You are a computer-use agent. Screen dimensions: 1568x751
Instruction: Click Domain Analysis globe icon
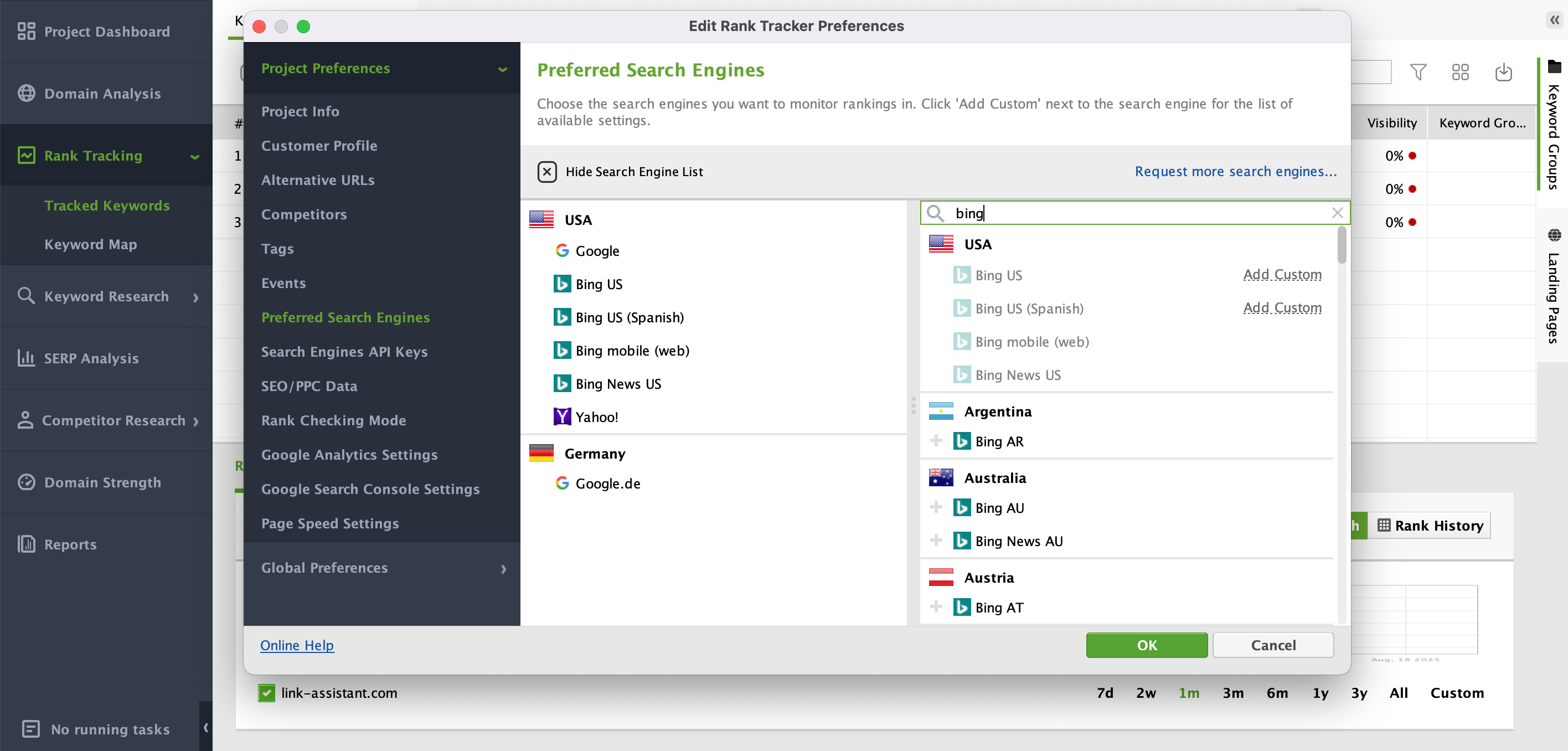click(x=26, y=93)
